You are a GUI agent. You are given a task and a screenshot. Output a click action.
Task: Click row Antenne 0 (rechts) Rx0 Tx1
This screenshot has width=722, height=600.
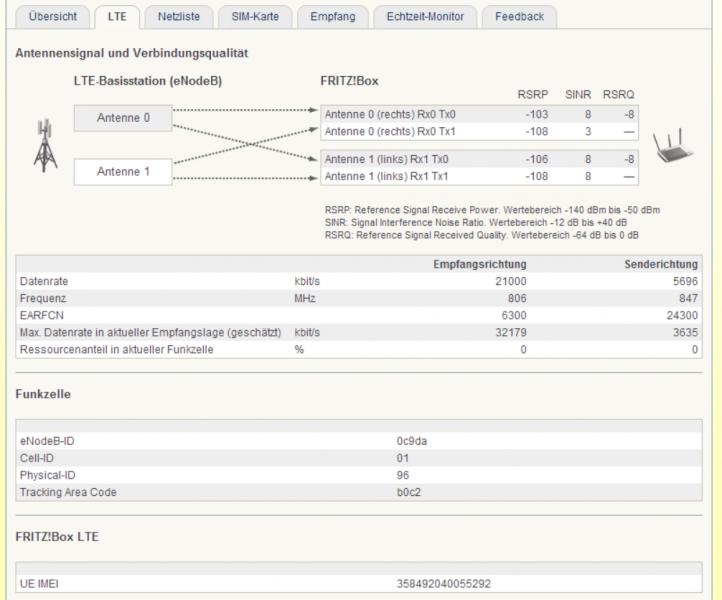479,131
